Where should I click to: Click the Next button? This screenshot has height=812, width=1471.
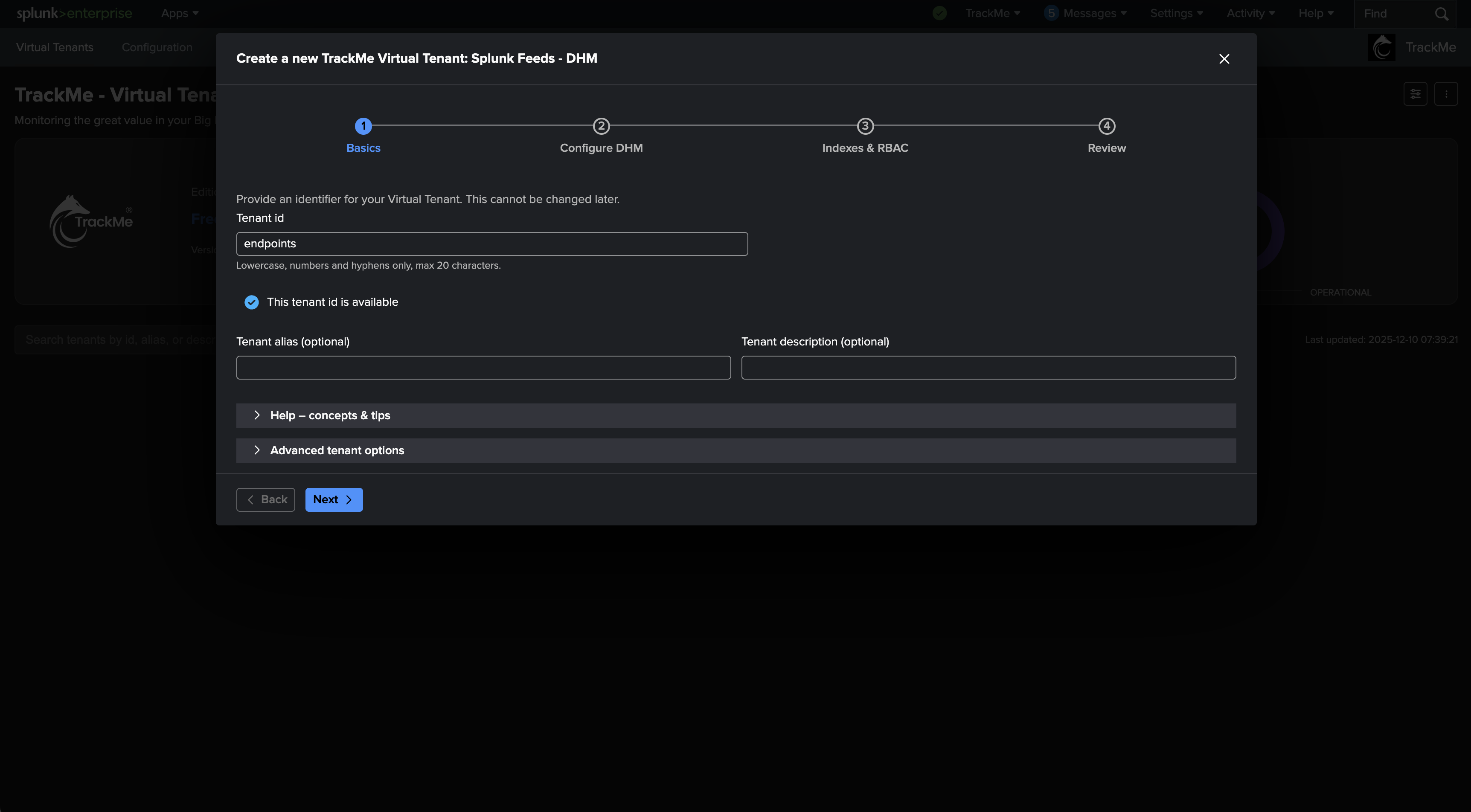(334, 500)
